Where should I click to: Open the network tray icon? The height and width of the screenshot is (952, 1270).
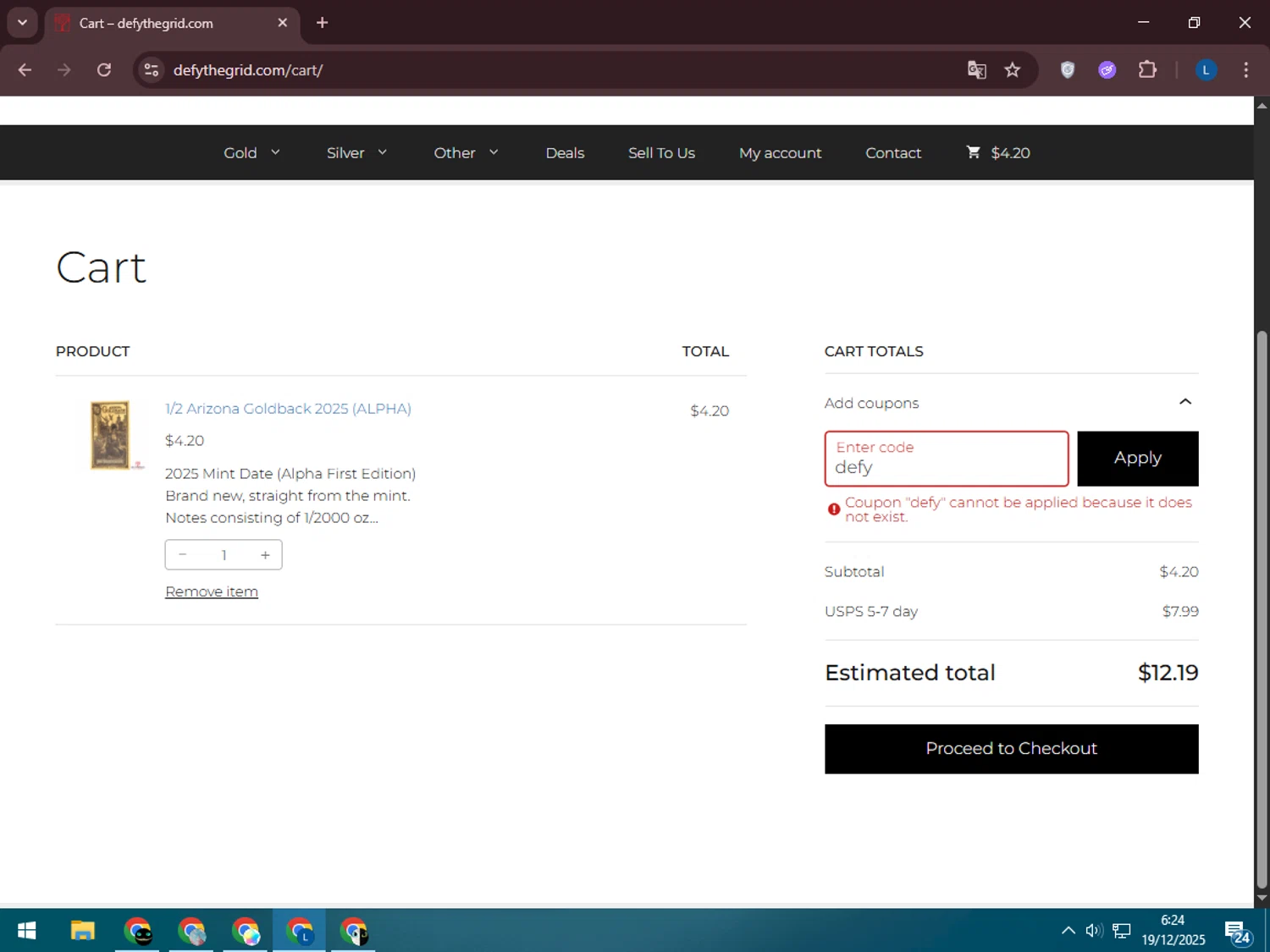(1122, 931)
